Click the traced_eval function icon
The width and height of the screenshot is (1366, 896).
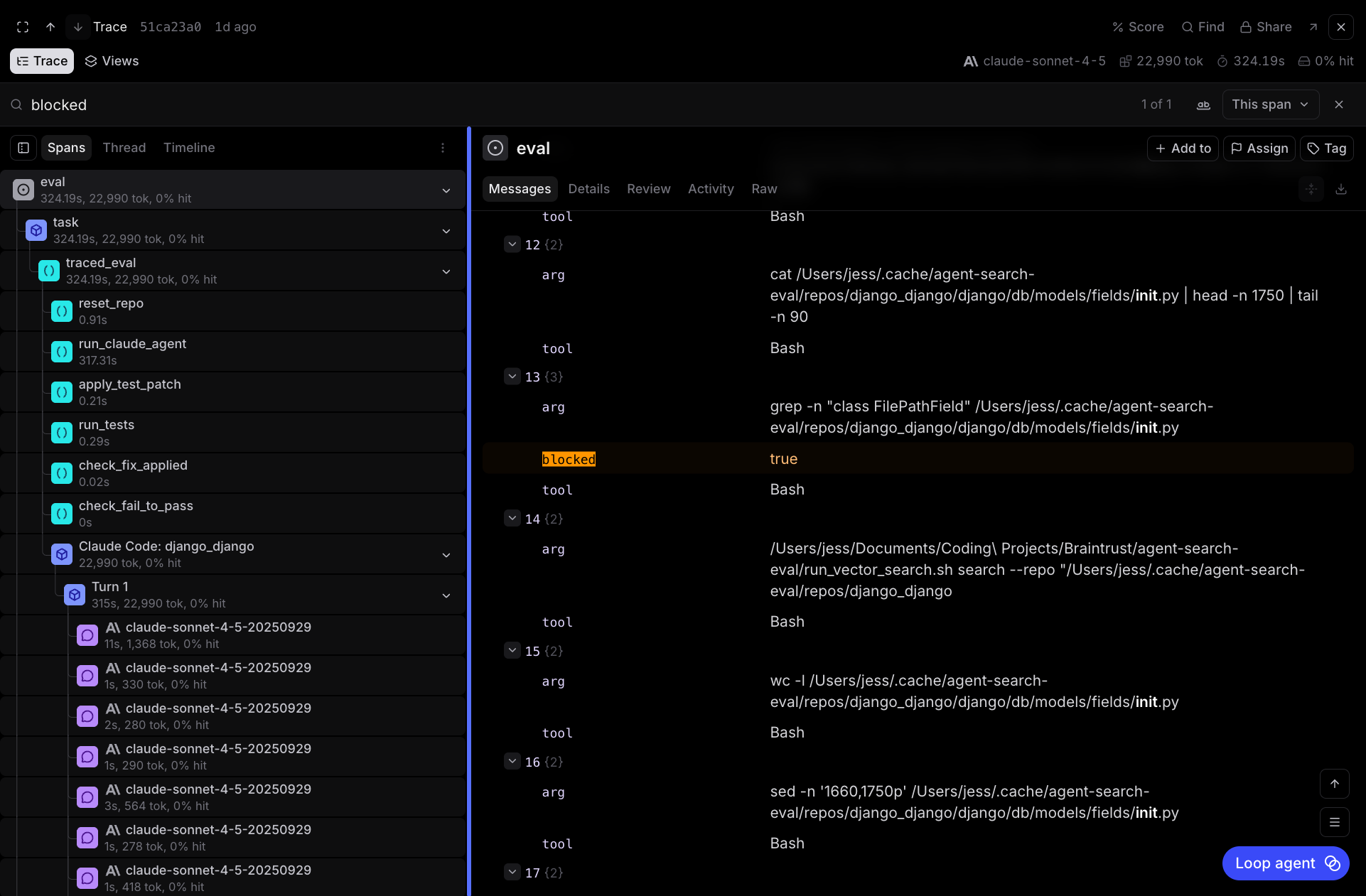coord(49,271)
